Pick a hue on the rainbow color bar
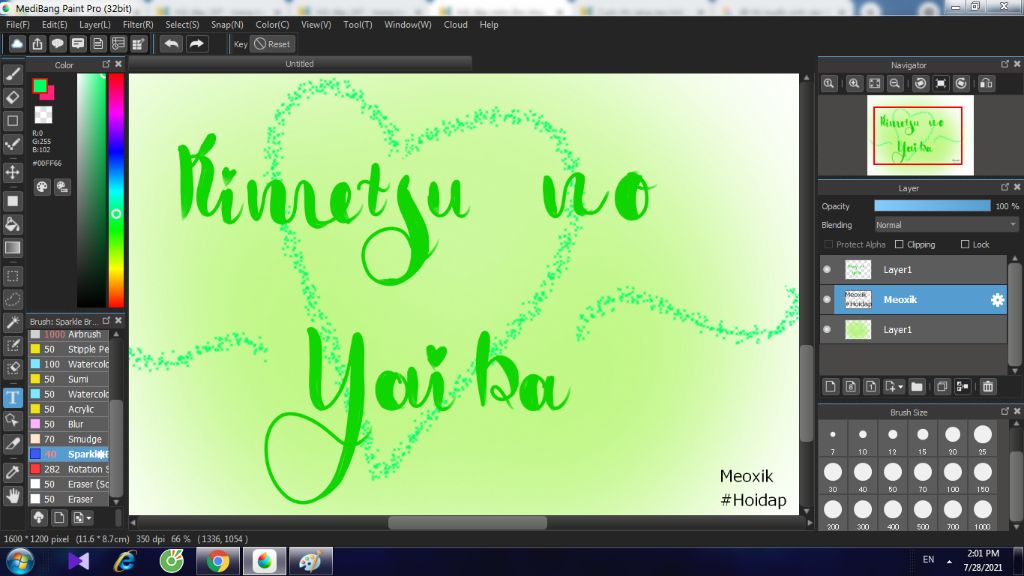This screenshot has height=576, width=1024. [116, 190]
